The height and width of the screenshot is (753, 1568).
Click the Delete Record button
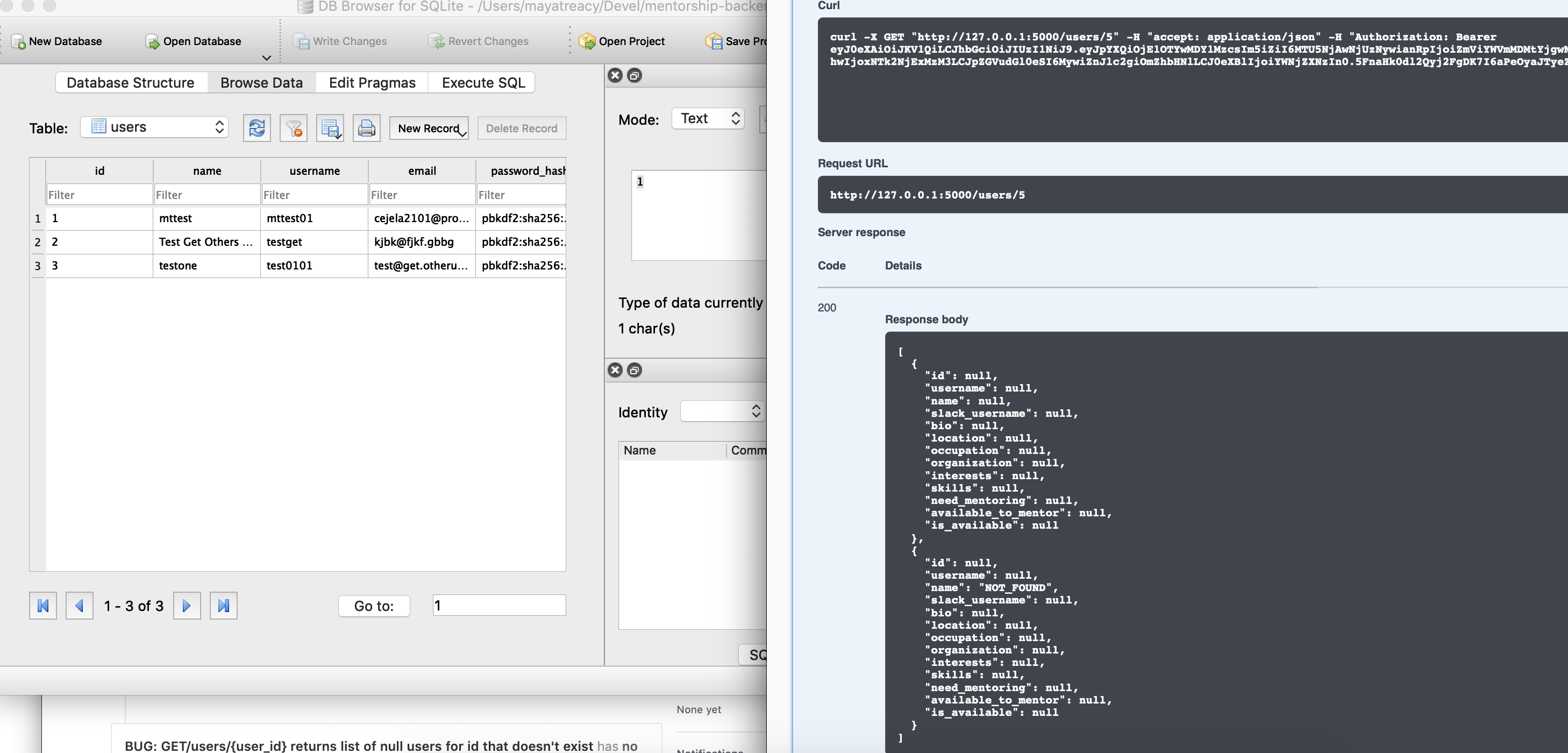click(x=522, y=128)
